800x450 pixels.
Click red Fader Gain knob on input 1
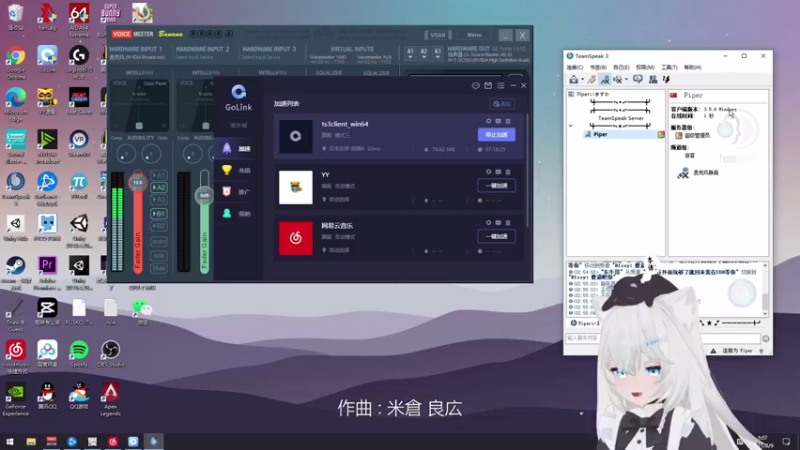click(138, 182)
